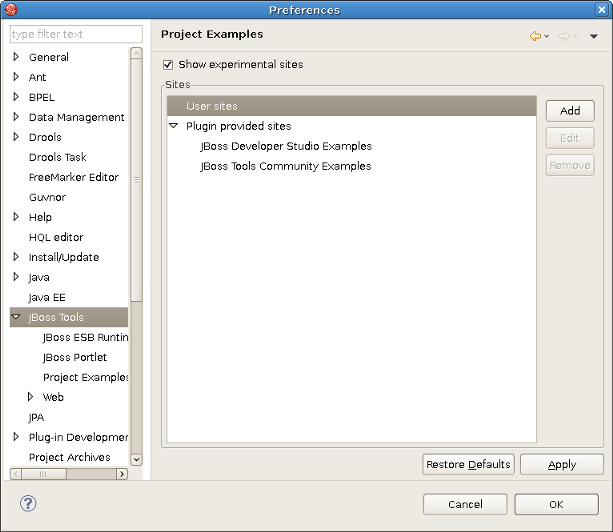Click the back navigation arrow icon
Screen dimensions: 613x532
click(x=535, y=36)
